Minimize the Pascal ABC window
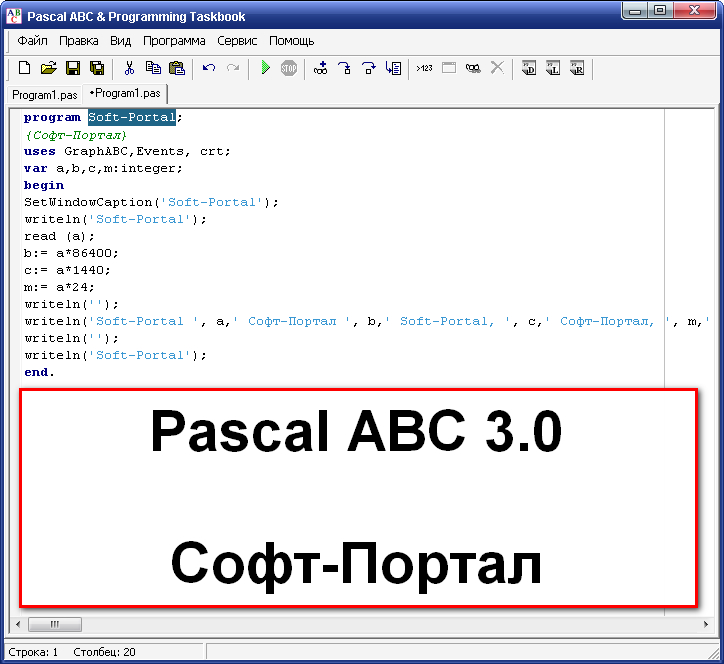The width and height of the screenshot is (724, 664). (635, 10)
